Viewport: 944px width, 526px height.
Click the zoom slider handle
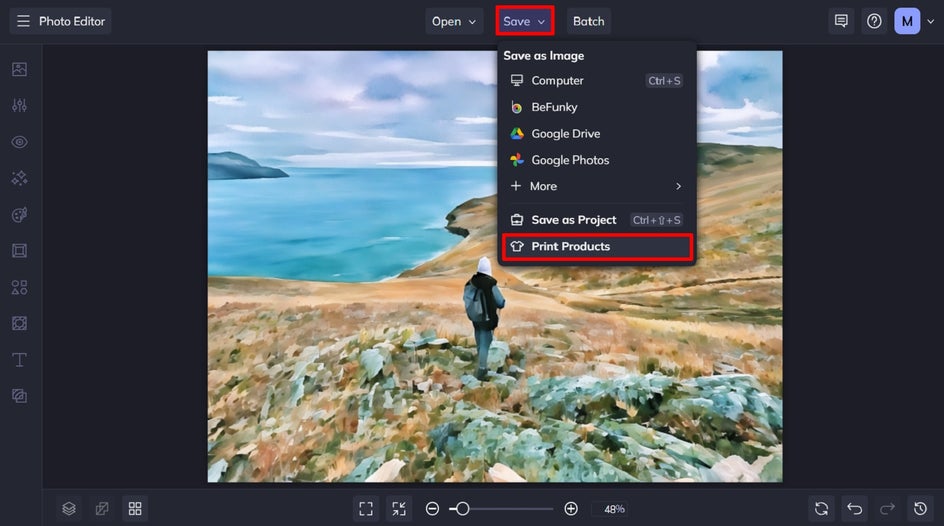point(462,509)
